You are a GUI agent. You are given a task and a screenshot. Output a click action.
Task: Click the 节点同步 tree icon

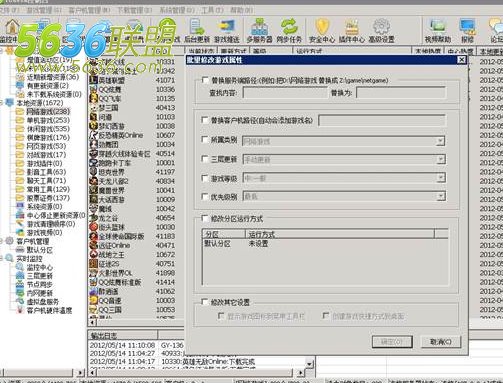(20, 284)
